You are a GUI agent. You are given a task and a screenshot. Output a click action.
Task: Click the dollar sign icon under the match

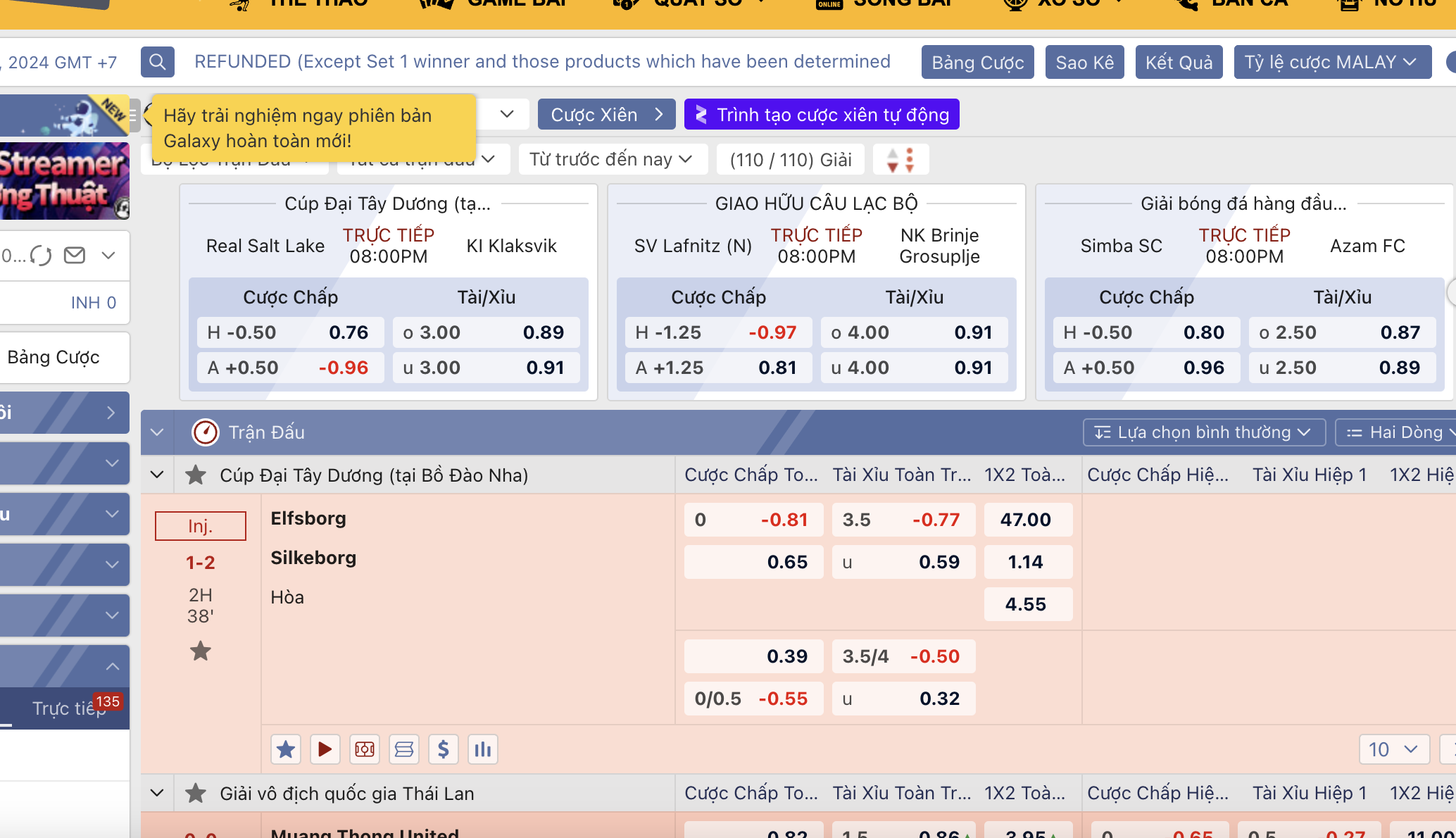[443, 749]
